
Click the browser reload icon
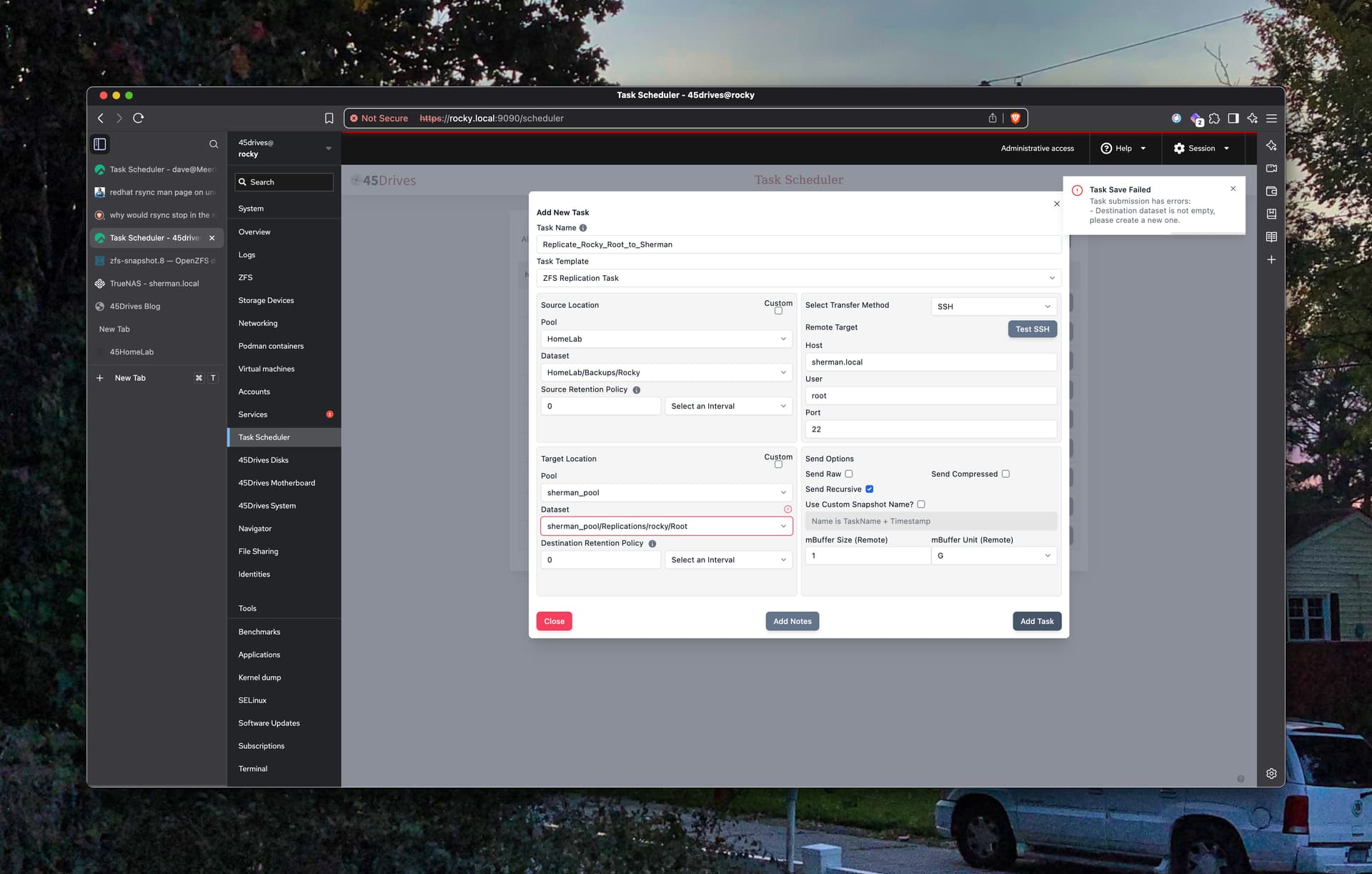pyautogui.click(x=139, y=118)
